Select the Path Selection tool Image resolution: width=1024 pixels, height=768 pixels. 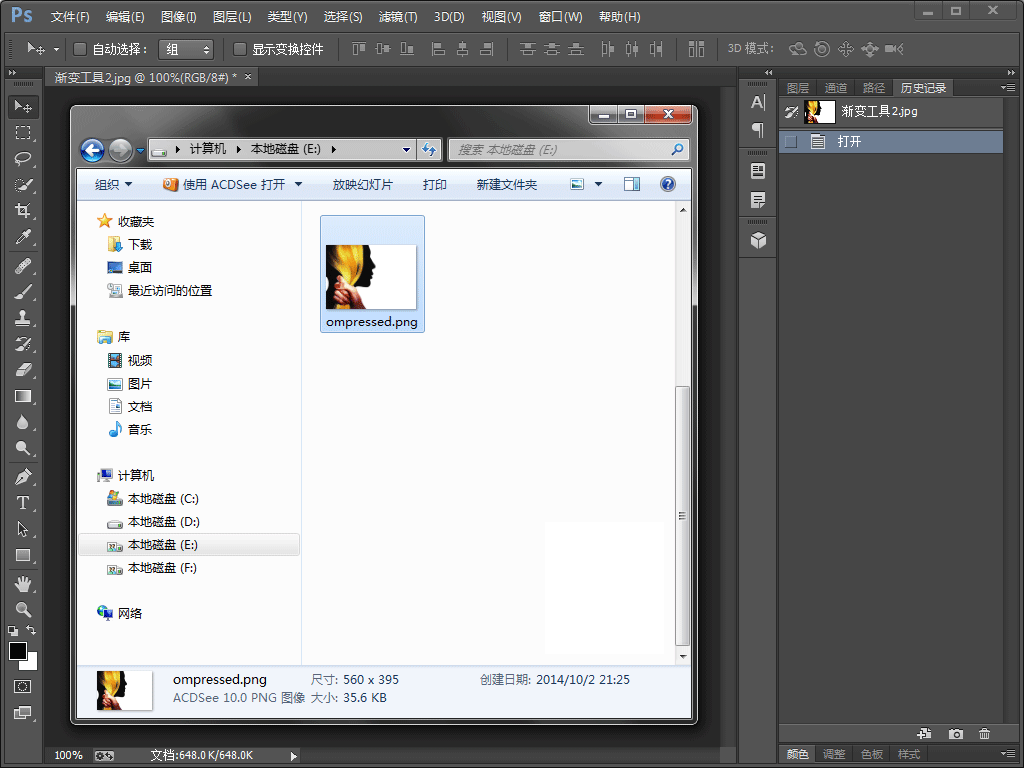[x=23, y=529]
